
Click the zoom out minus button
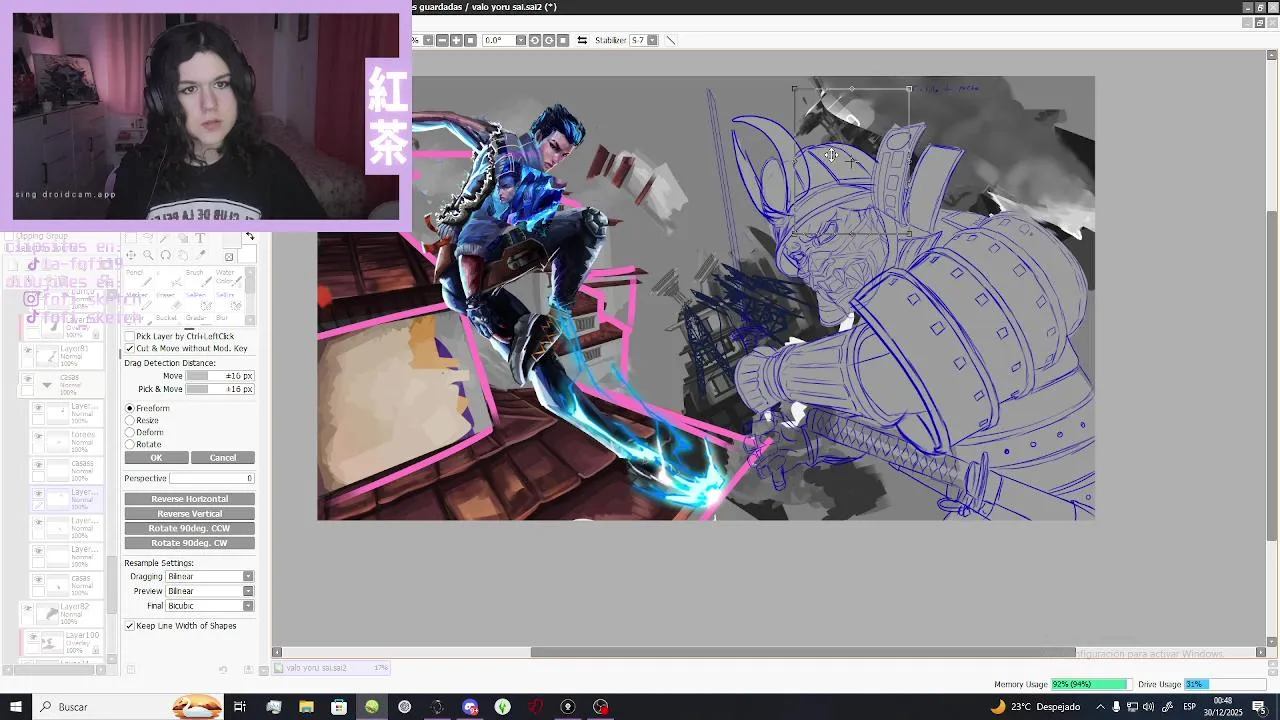(442, 40)
